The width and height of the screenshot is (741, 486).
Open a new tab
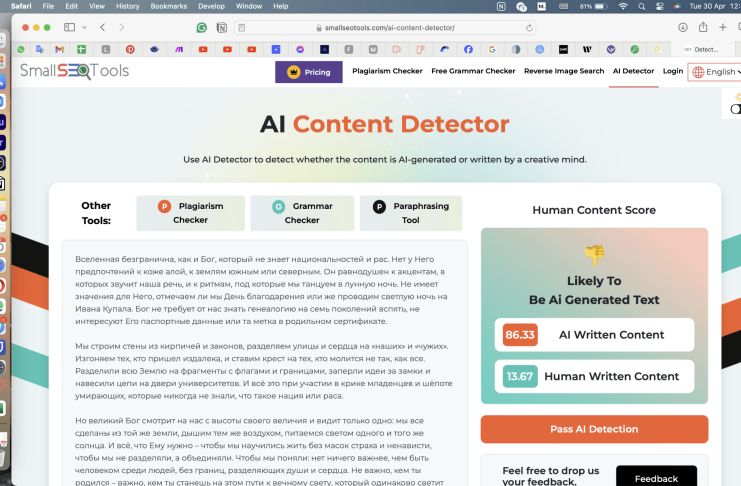tap(723, 27)
